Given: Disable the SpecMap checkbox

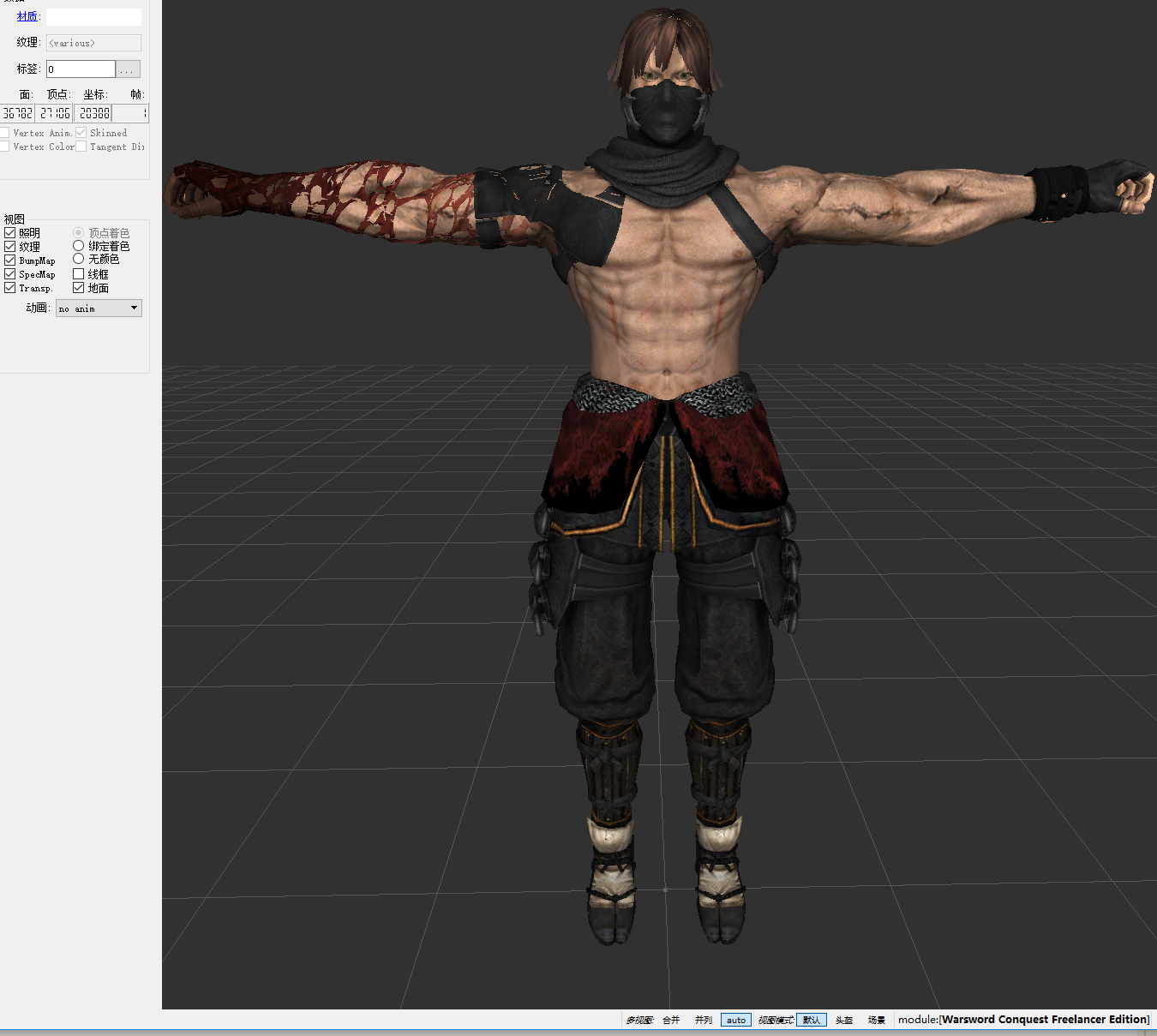Looking at the screenshot, I should pos(10,274).
